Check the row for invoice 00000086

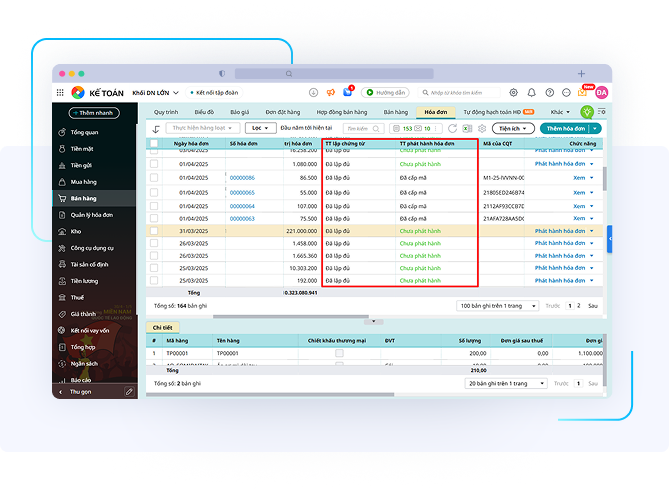[154, 178]
